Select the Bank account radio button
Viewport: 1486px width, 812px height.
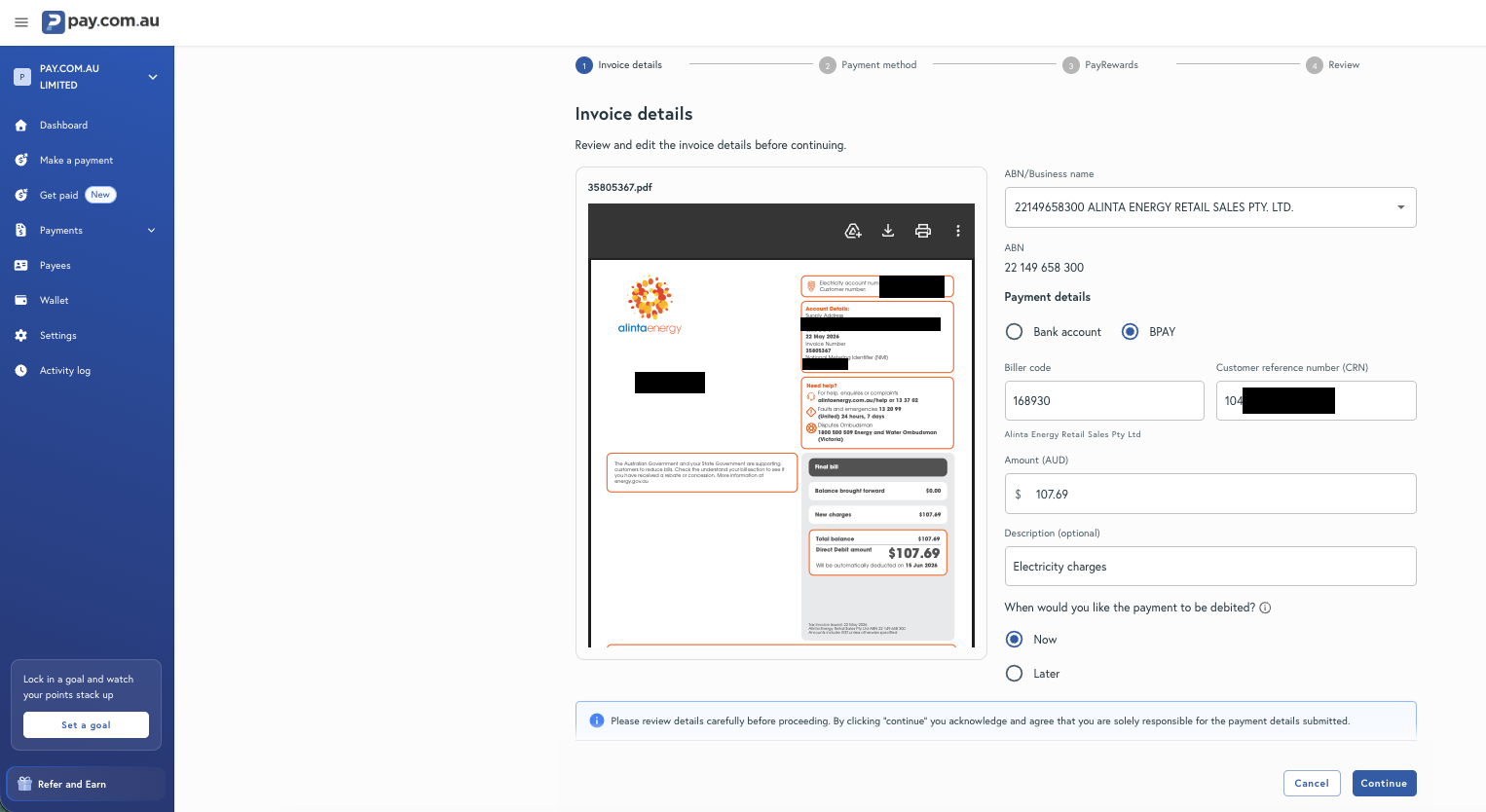pyautogui.click(x=1014, y=332)
